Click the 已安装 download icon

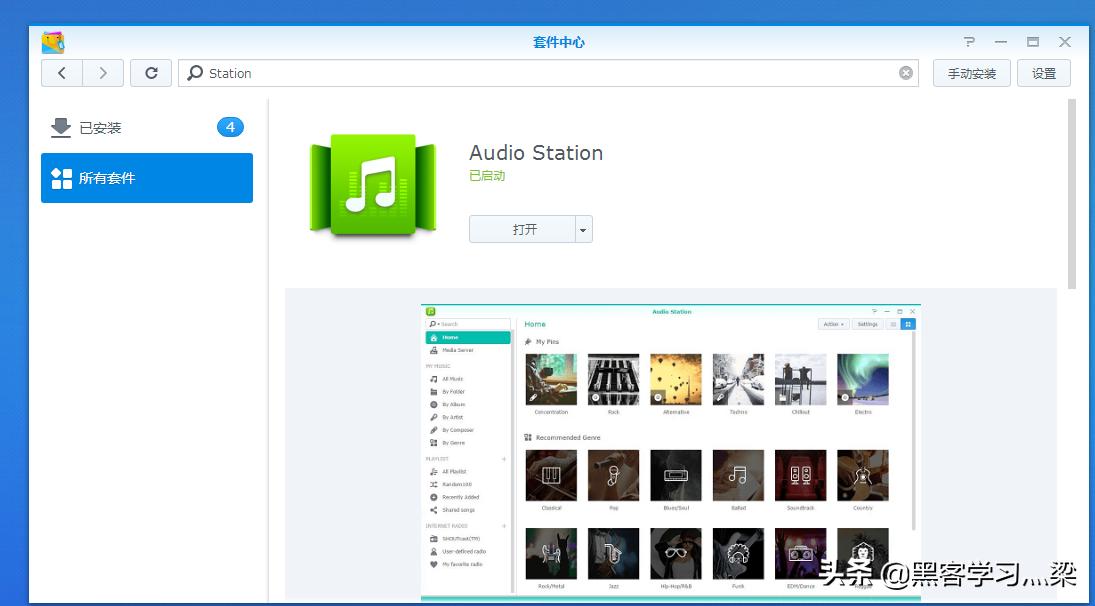(x=61, y=128)
